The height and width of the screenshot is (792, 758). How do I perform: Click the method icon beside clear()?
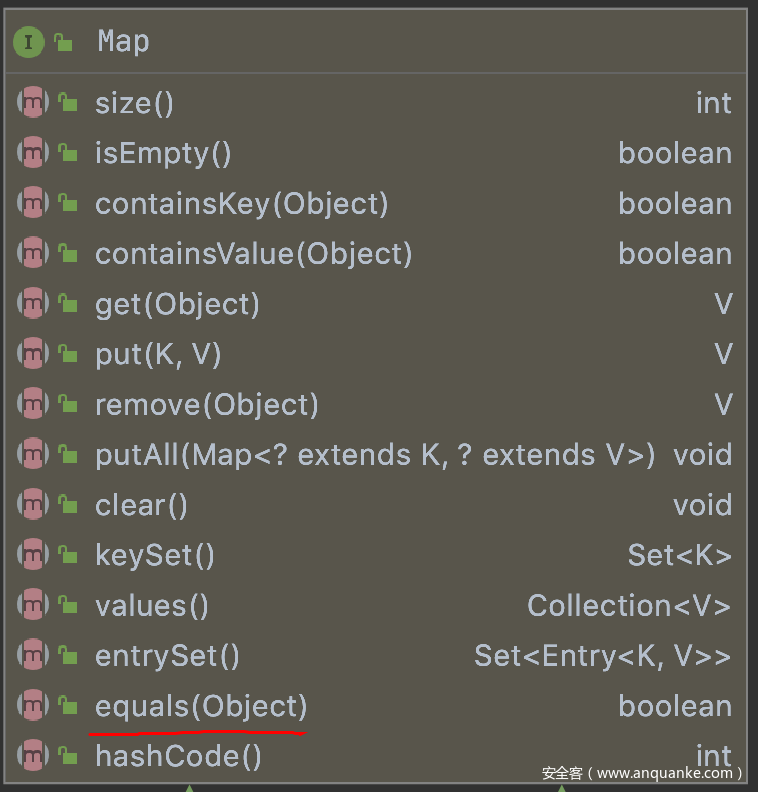[x=33, y=504]
